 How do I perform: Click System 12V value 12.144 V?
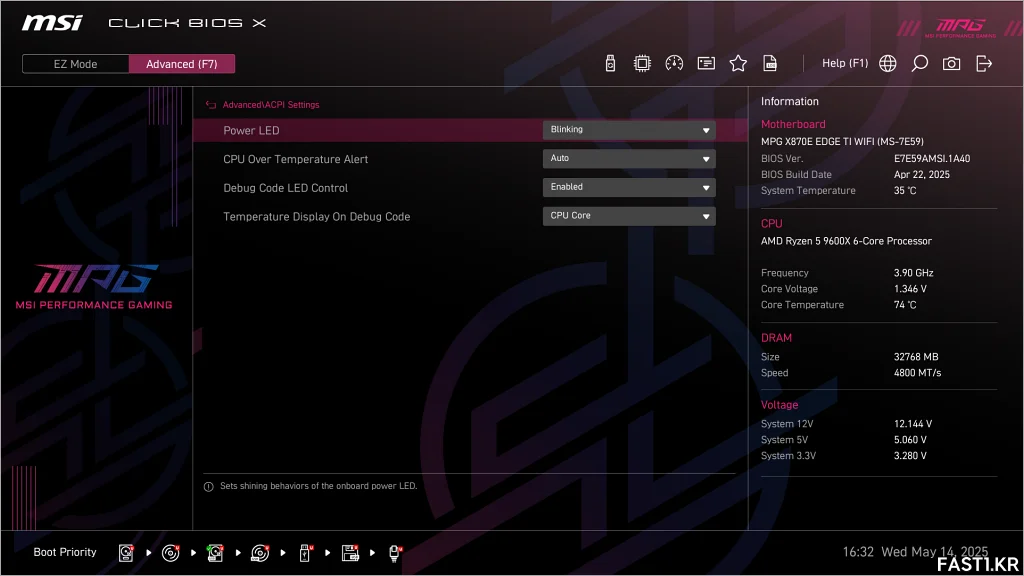click(913, 424)
